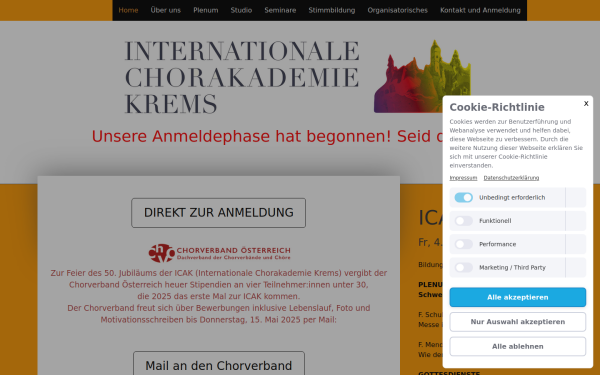600x375 pixels.
Task: Click the Chorverband Österreich logo
Action: pyautogui.click(x=219, y=253)
